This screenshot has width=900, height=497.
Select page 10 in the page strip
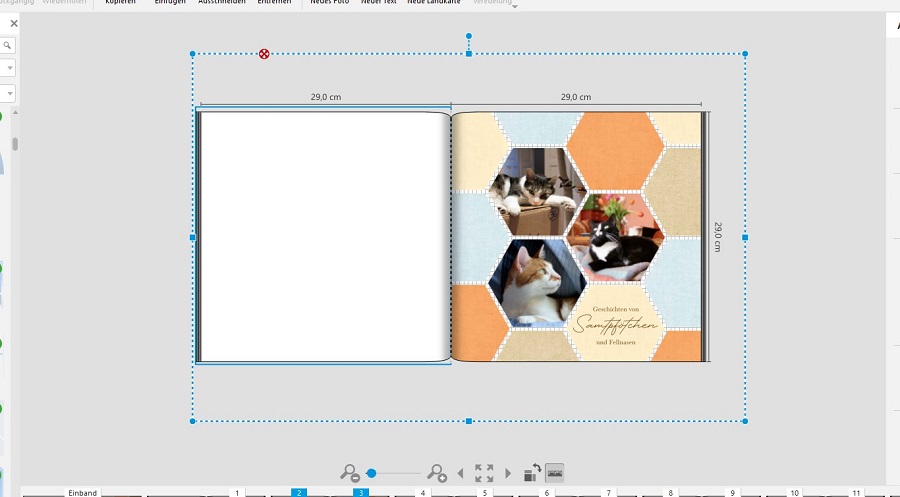coord(794,492)
